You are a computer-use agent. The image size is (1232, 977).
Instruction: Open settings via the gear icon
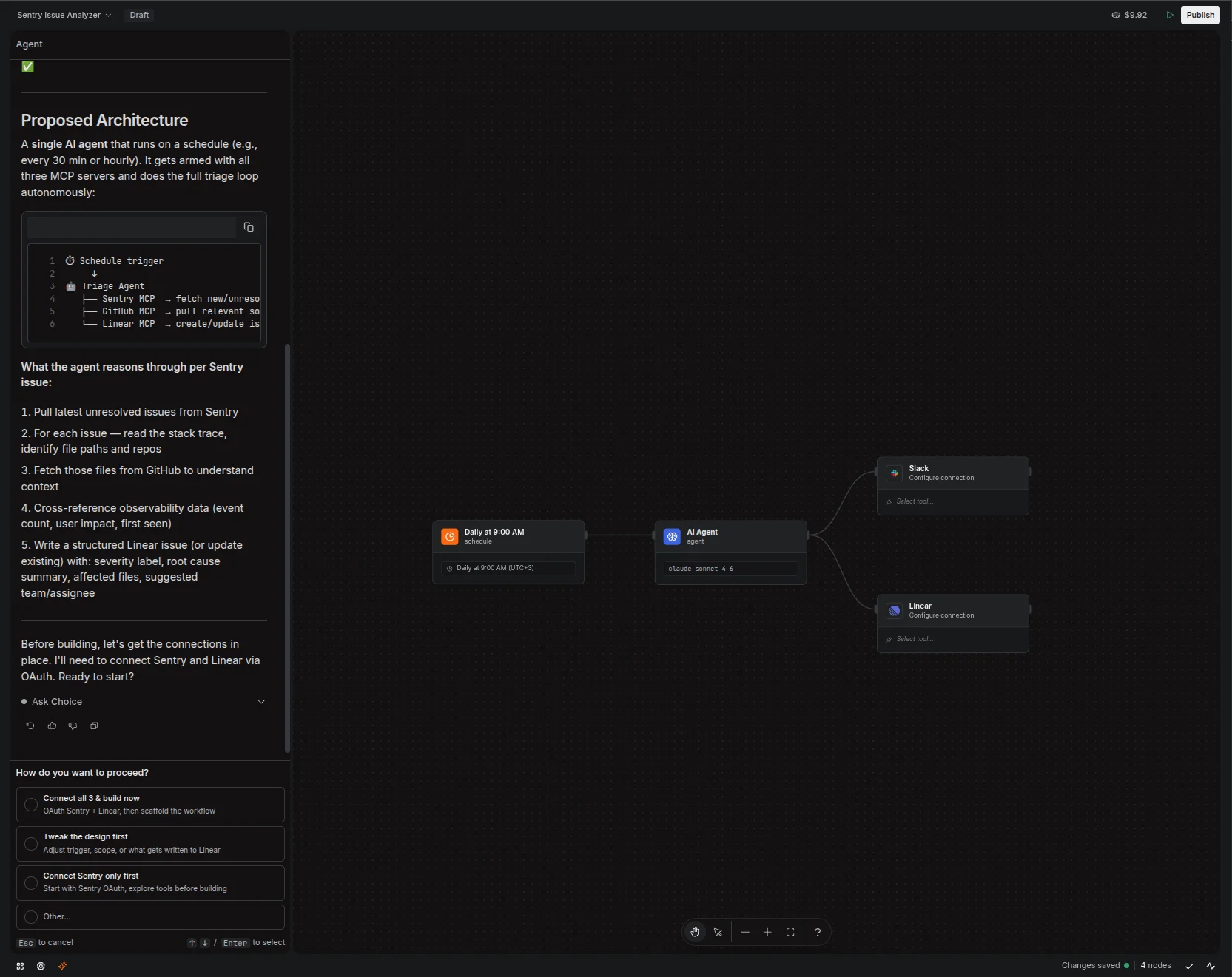(x=41, y=967)
